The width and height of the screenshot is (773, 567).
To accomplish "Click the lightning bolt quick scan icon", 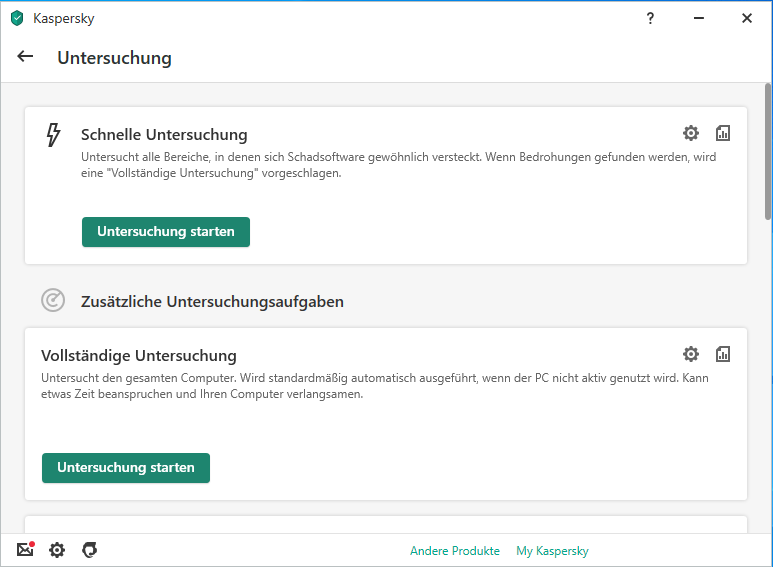I will click(x=54, y=135).
